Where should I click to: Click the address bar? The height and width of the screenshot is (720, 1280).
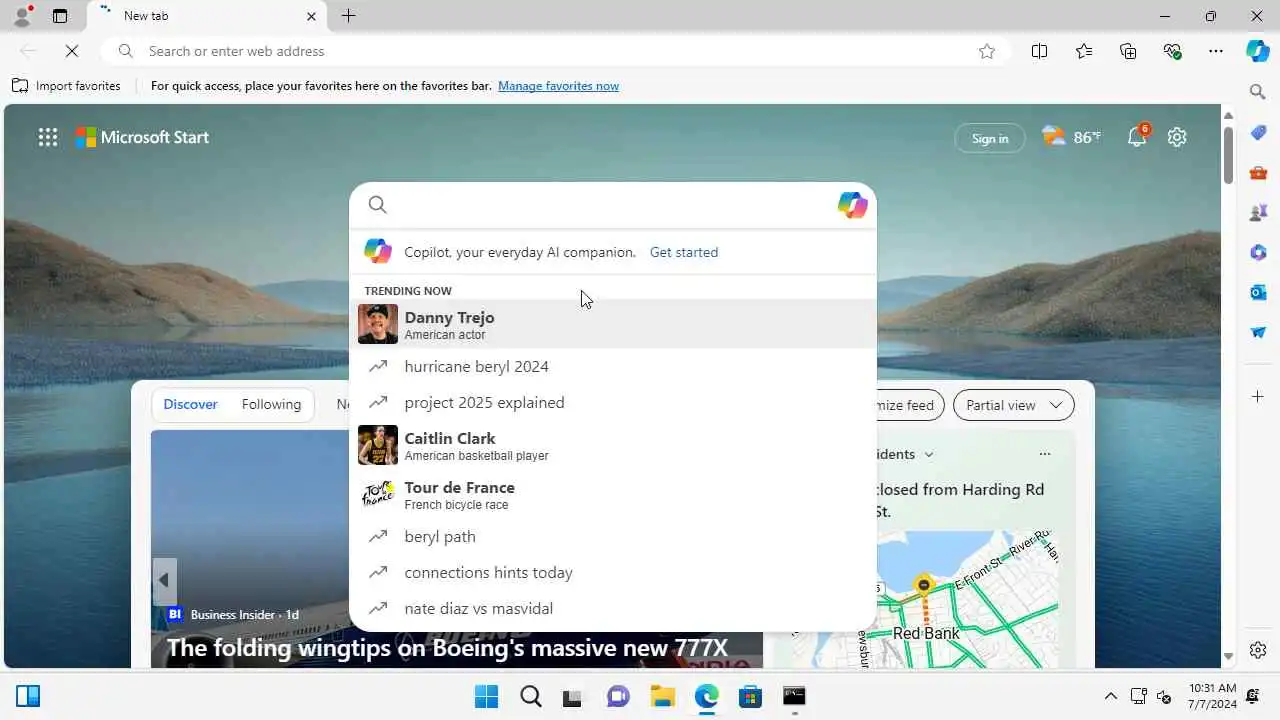tap(555, 51)
